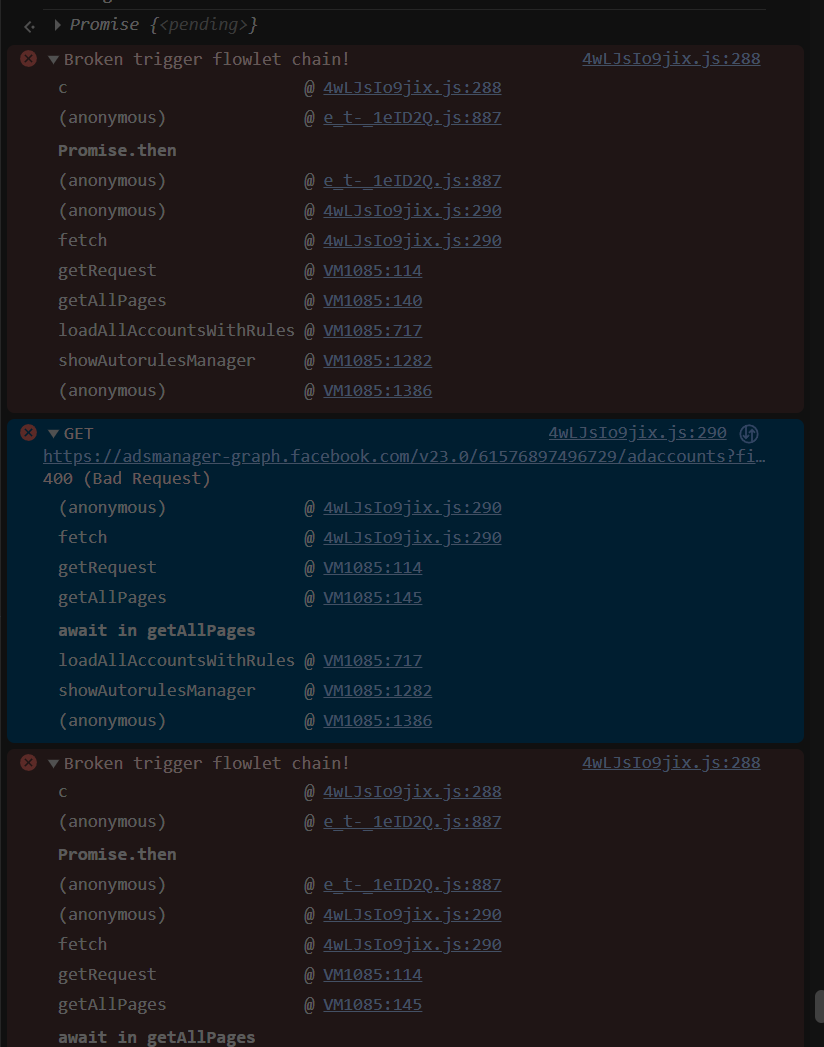
Task: Open the VM1085:1282 link in the GET stack trace
Action: pyautogui.click(x=377, y=690)
